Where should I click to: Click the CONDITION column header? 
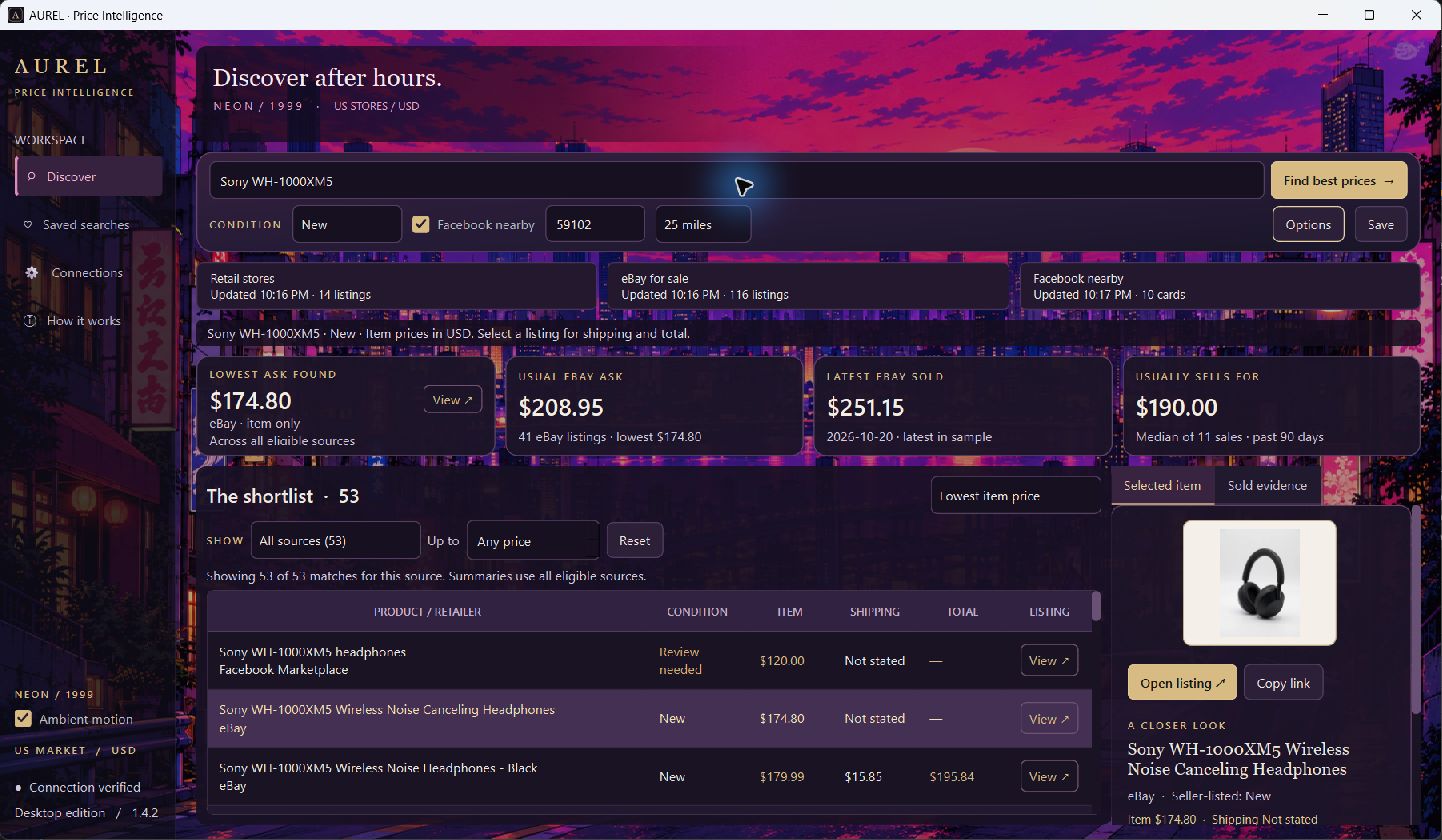pyautogui.click(x=697, y=611)
